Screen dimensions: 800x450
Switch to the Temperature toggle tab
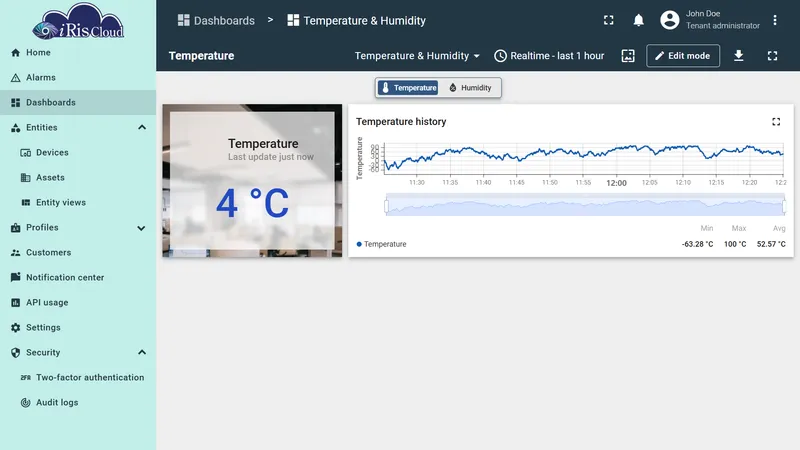coord(408,88)
